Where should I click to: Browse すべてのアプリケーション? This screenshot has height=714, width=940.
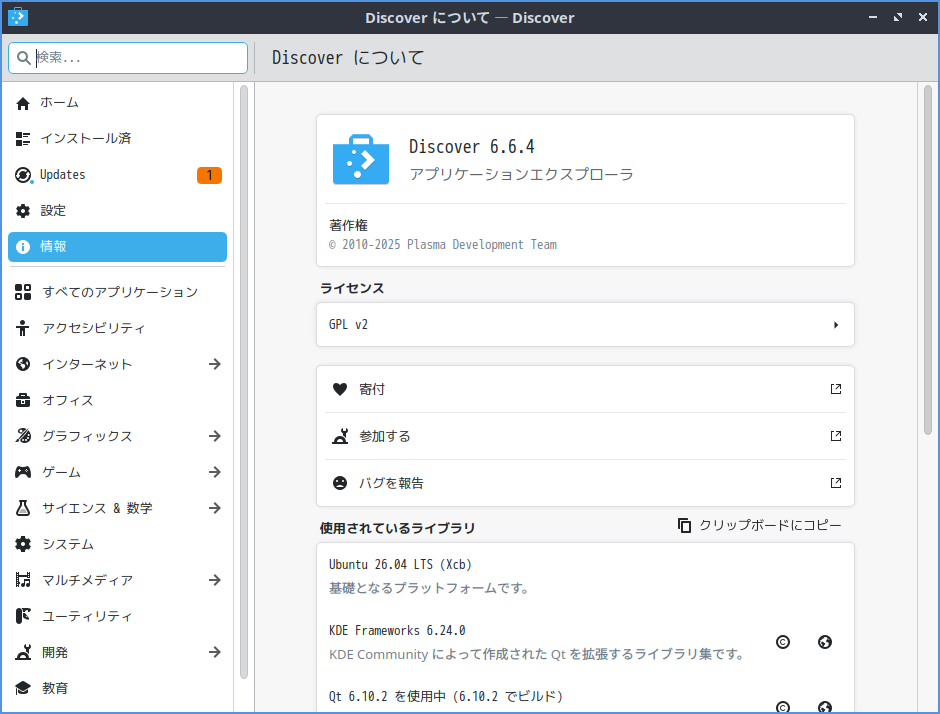(x=118, y=292)
